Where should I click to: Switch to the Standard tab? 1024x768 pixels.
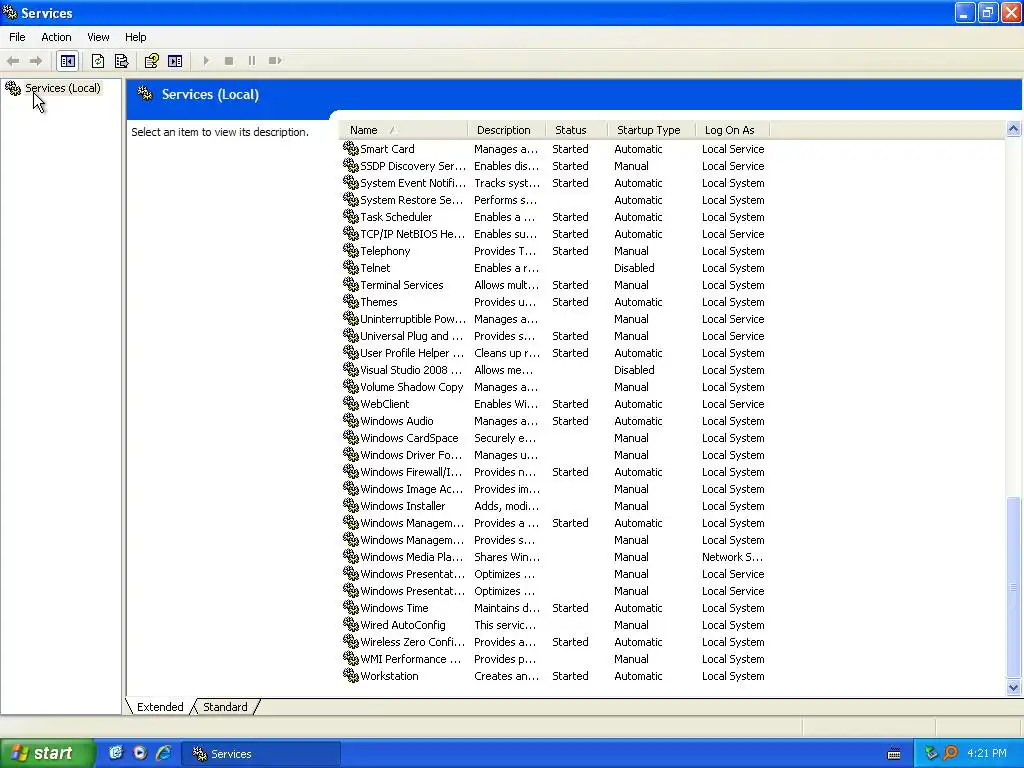[225, 707]
